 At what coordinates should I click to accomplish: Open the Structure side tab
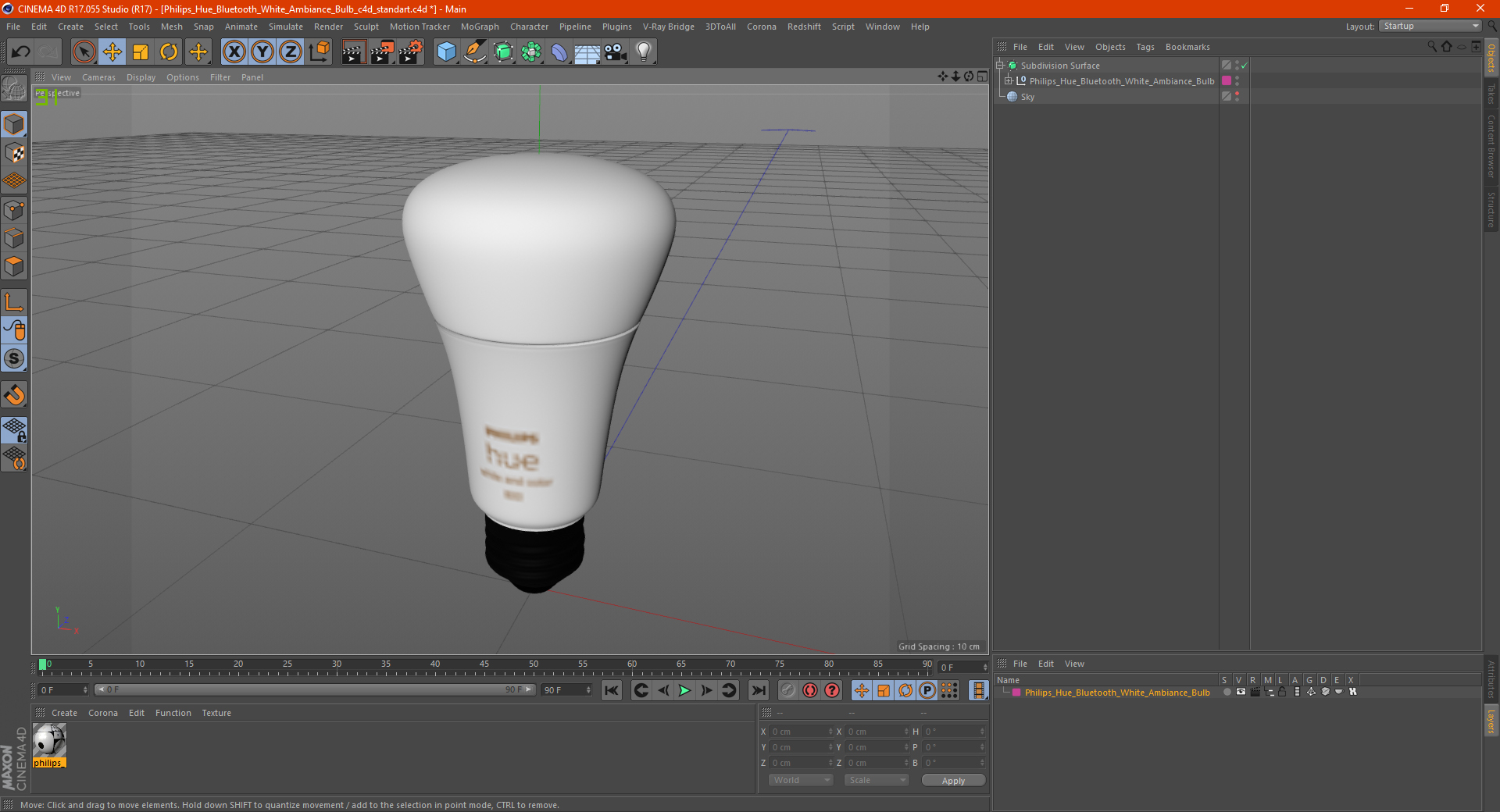(1491, 209)
